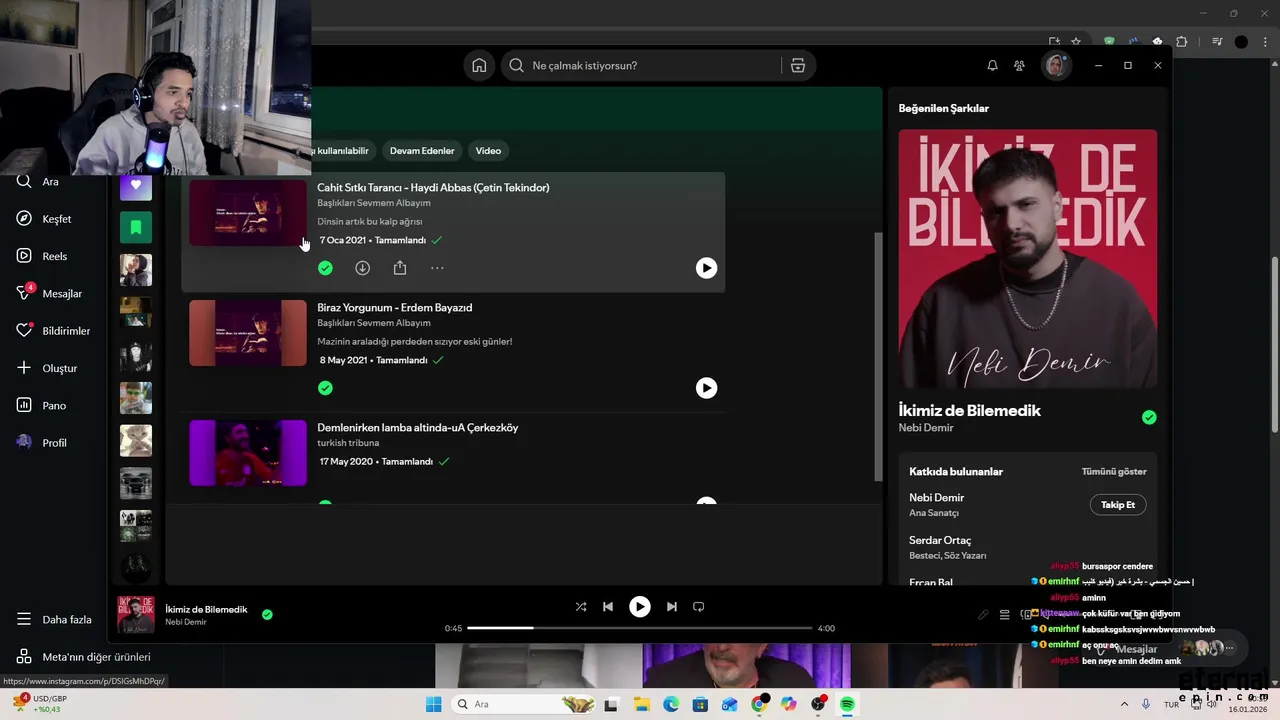1280x720 pixels.
Task: Open the queue icon in player bar
Action: pyautogui.click(x=1005, y=615)
